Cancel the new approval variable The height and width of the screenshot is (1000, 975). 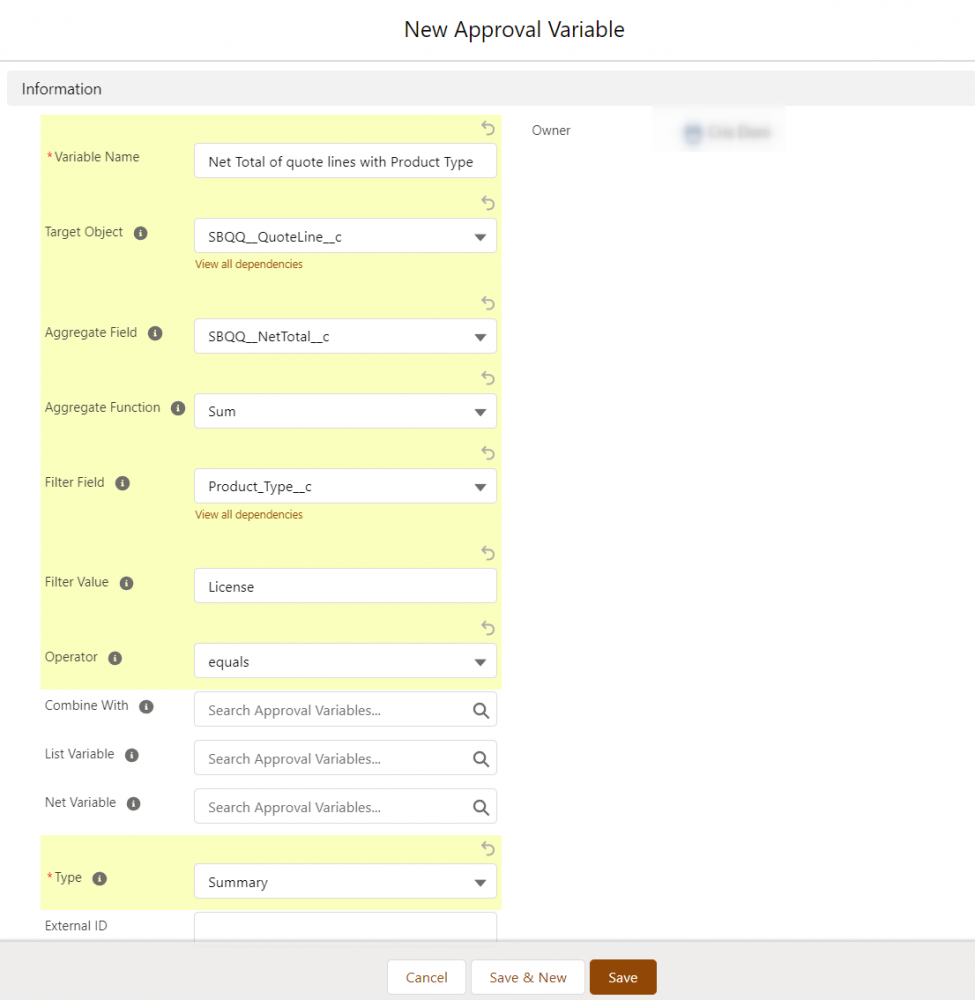[427, 977]
